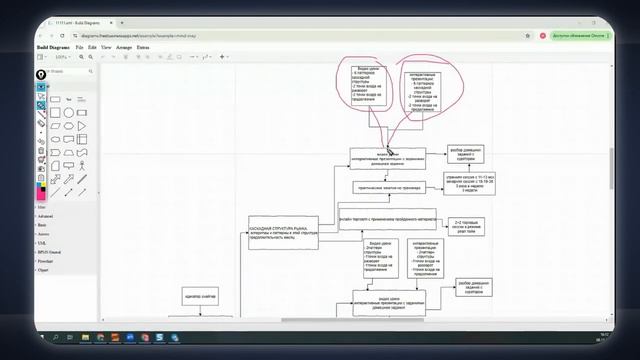Click the trash bin in the annotation toolbar
The image size is (640, 360).
click(x=41, y=151)
